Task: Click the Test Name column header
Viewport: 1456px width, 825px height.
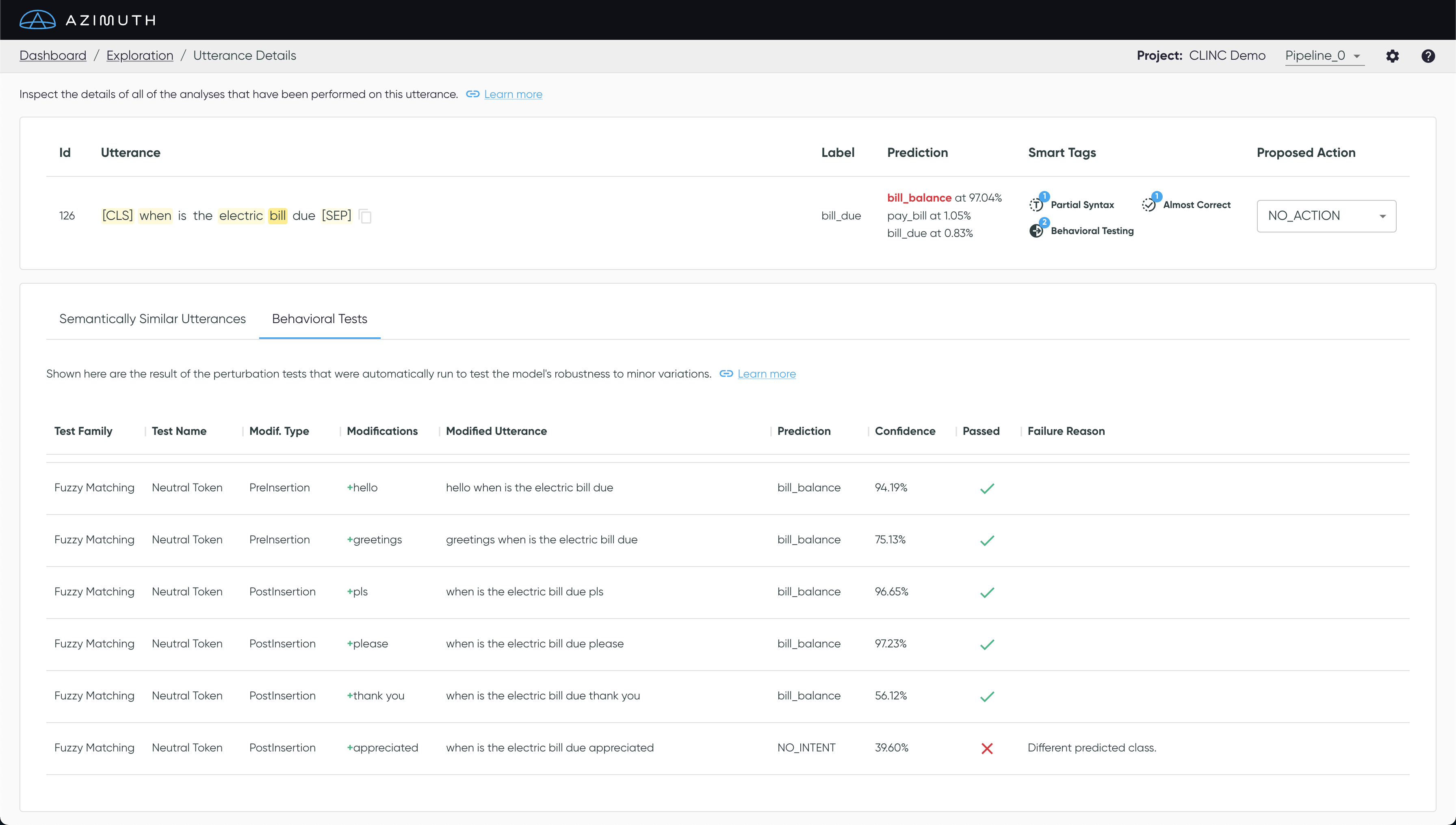Action: [179, 431]
